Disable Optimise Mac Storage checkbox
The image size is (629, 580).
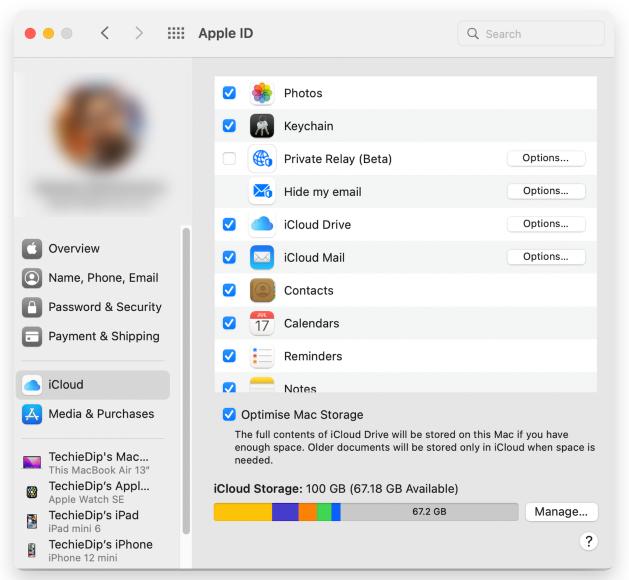pyautogui.click(x=229, y=415)
